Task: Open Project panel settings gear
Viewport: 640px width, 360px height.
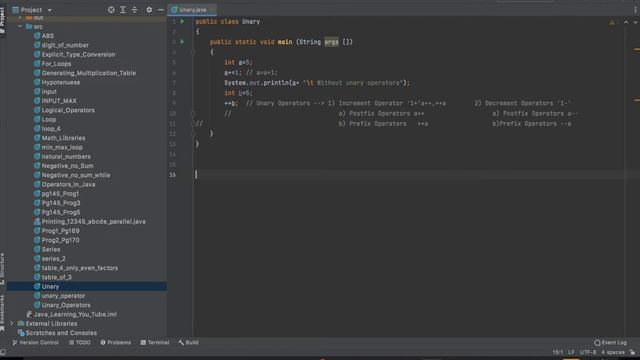Action: (149, 10)
